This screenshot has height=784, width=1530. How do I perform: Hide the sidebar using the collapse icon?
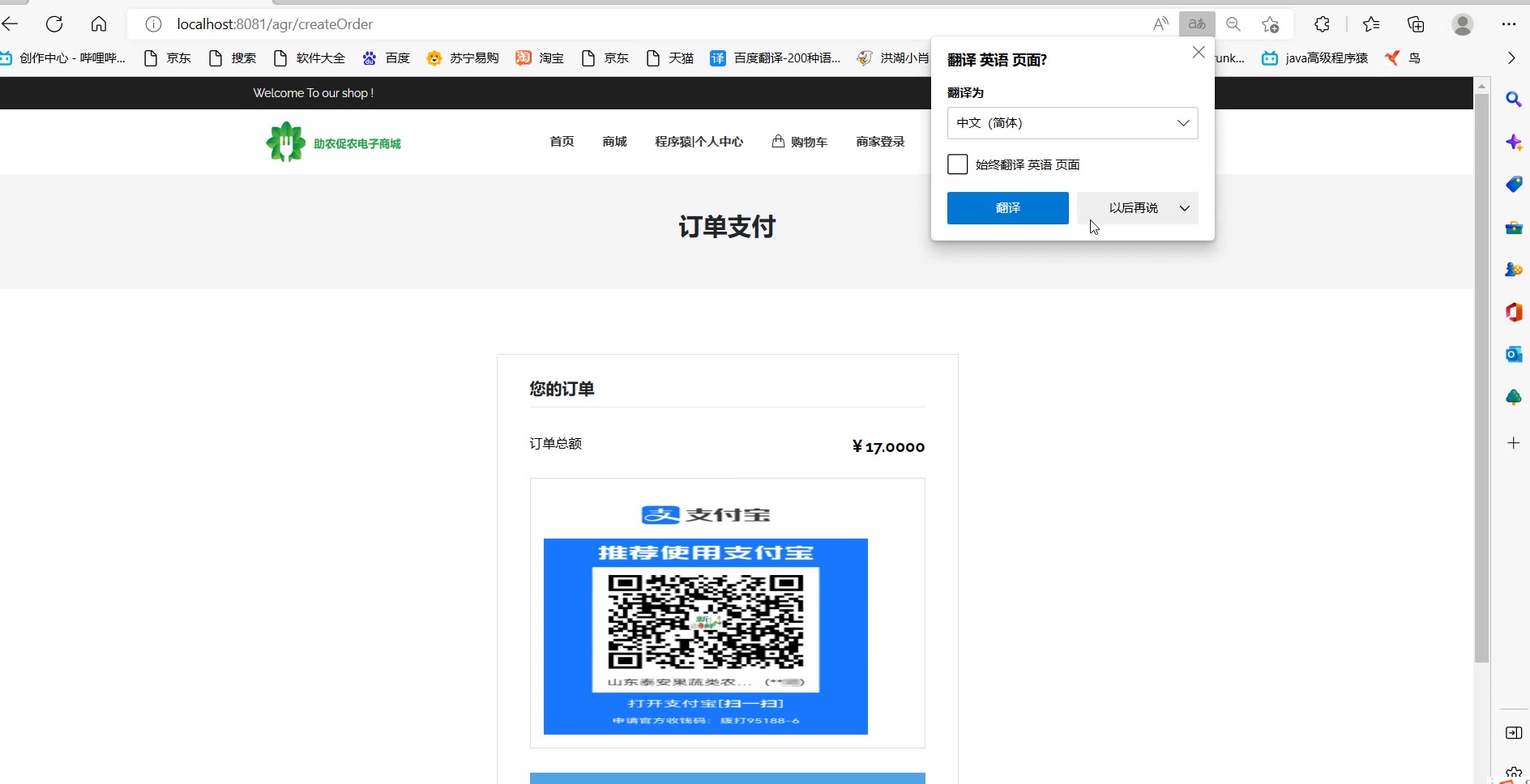1513,733
